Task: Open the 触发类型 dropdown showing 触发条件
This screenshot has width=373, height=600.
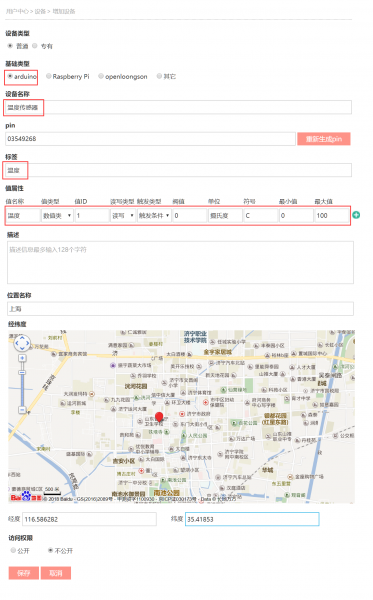Action: [154, 215]
